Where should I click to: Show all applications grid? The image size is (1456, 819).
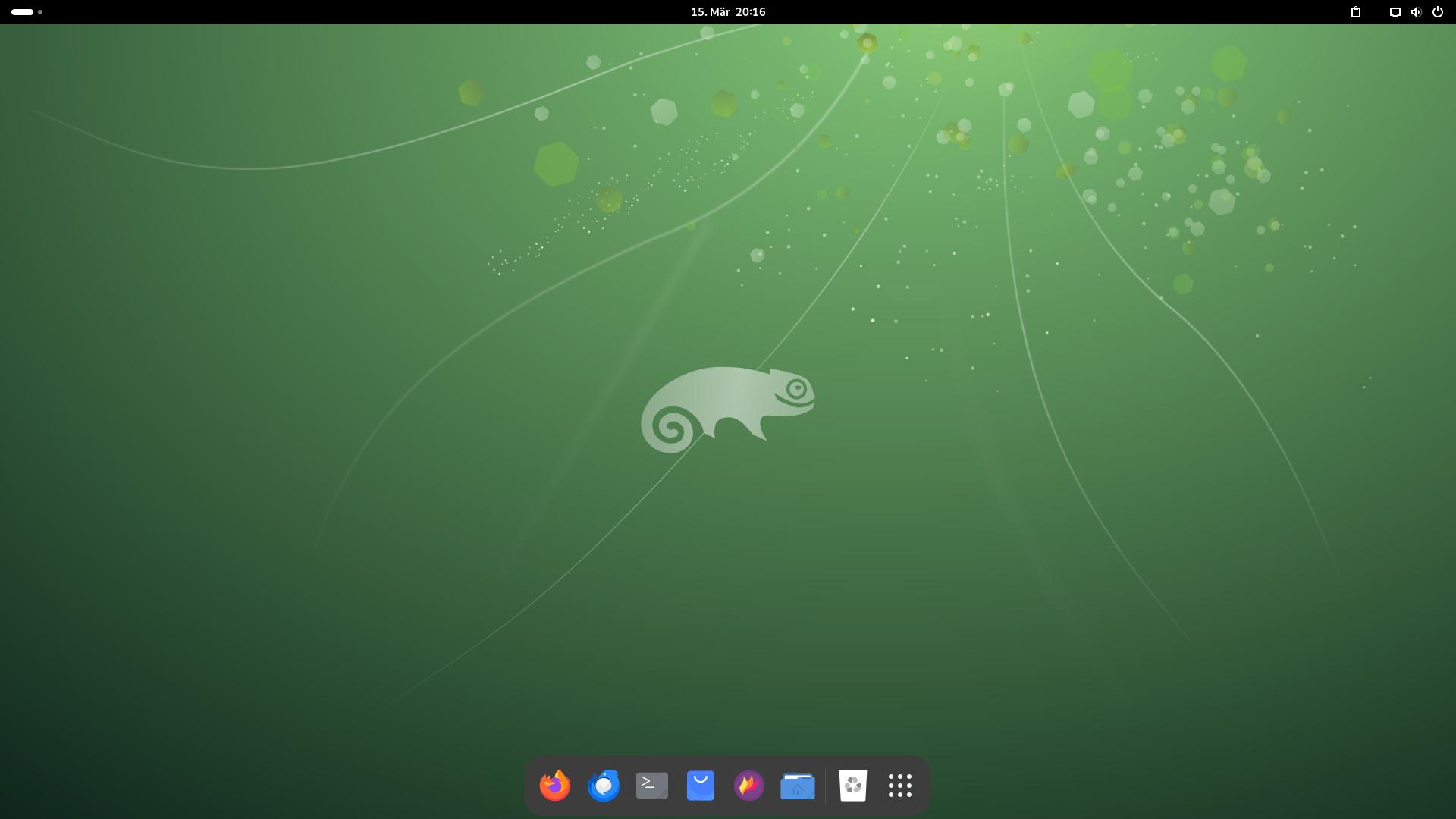(x=900, y=786)
